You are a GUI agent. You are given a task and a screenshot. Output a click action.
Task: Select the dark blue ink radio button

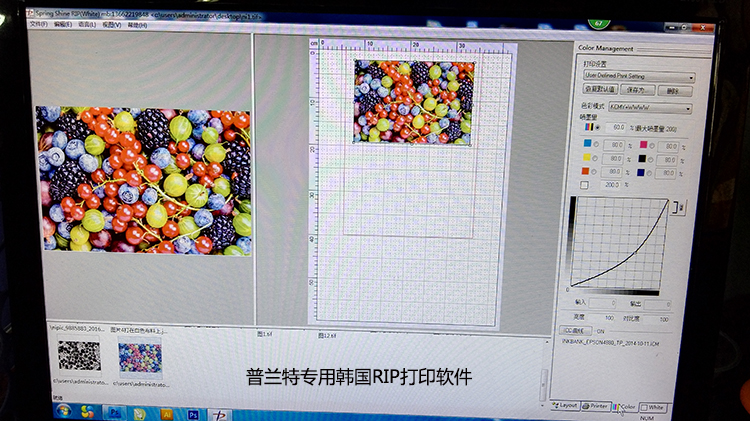tap(650, 173)
